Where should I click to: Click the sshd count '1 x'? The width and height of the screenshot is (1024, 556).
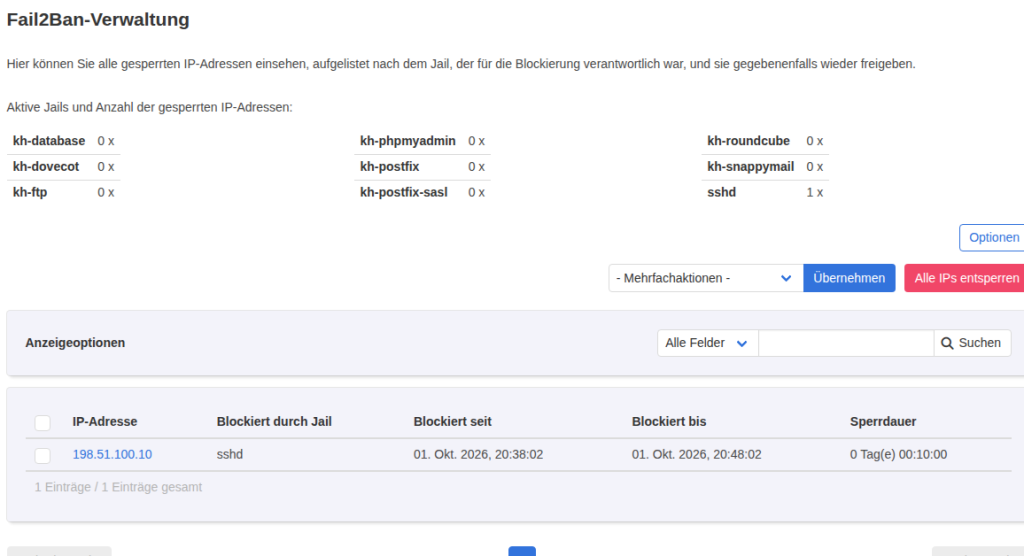tap(814, 192)
